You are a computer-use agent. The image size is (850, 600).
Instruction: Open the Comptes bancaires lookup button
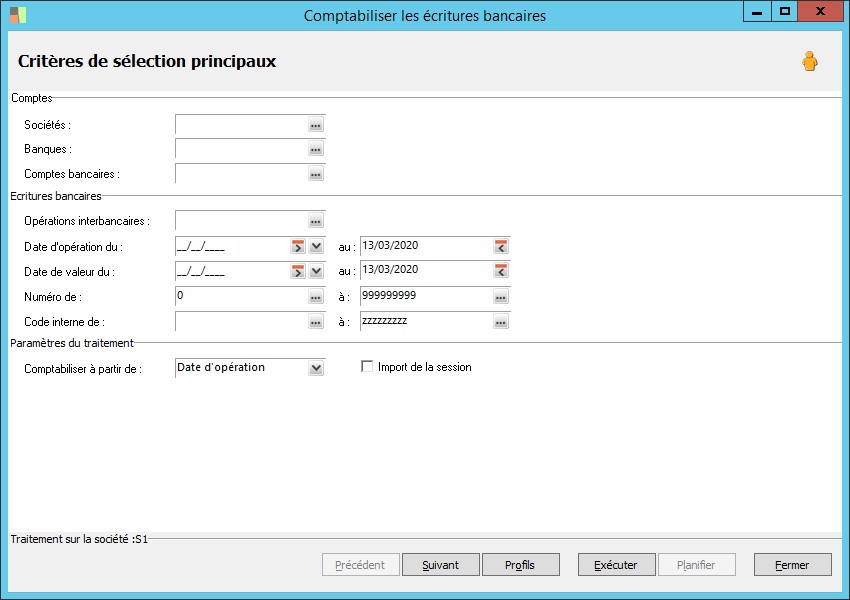[315, 174]
